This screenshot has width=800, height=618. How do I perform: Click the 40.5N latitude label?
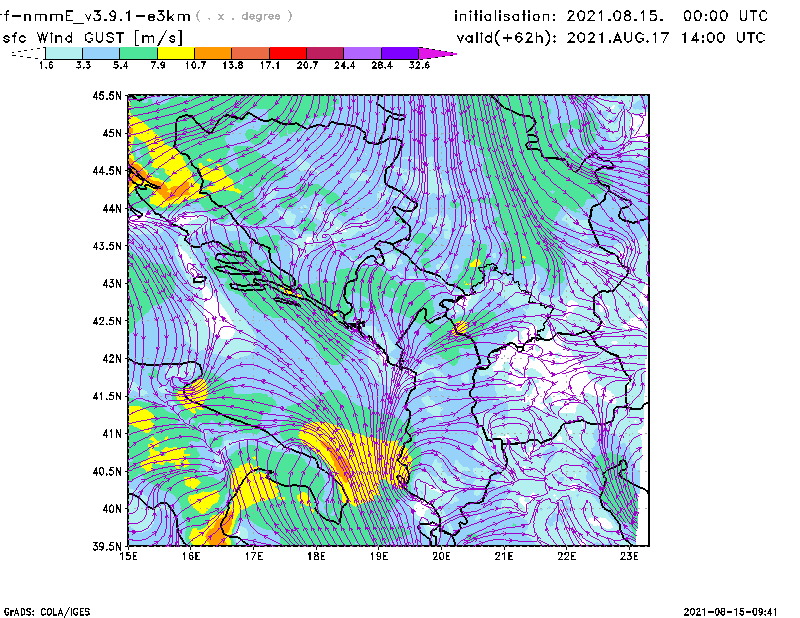pyautogui.click(x=107, y=472)
